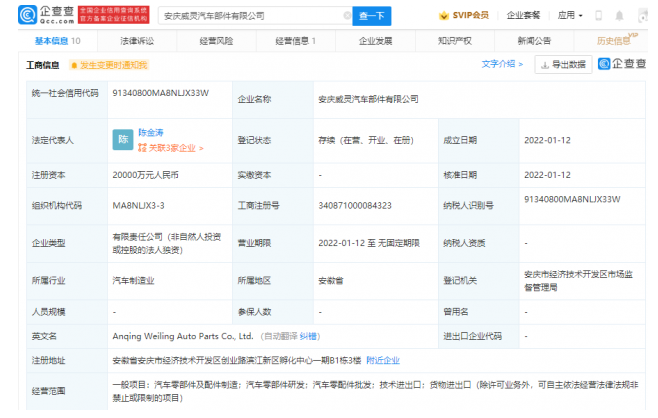
Task: Click the 工商注册号 value 340871000084323
Action: 355,206
